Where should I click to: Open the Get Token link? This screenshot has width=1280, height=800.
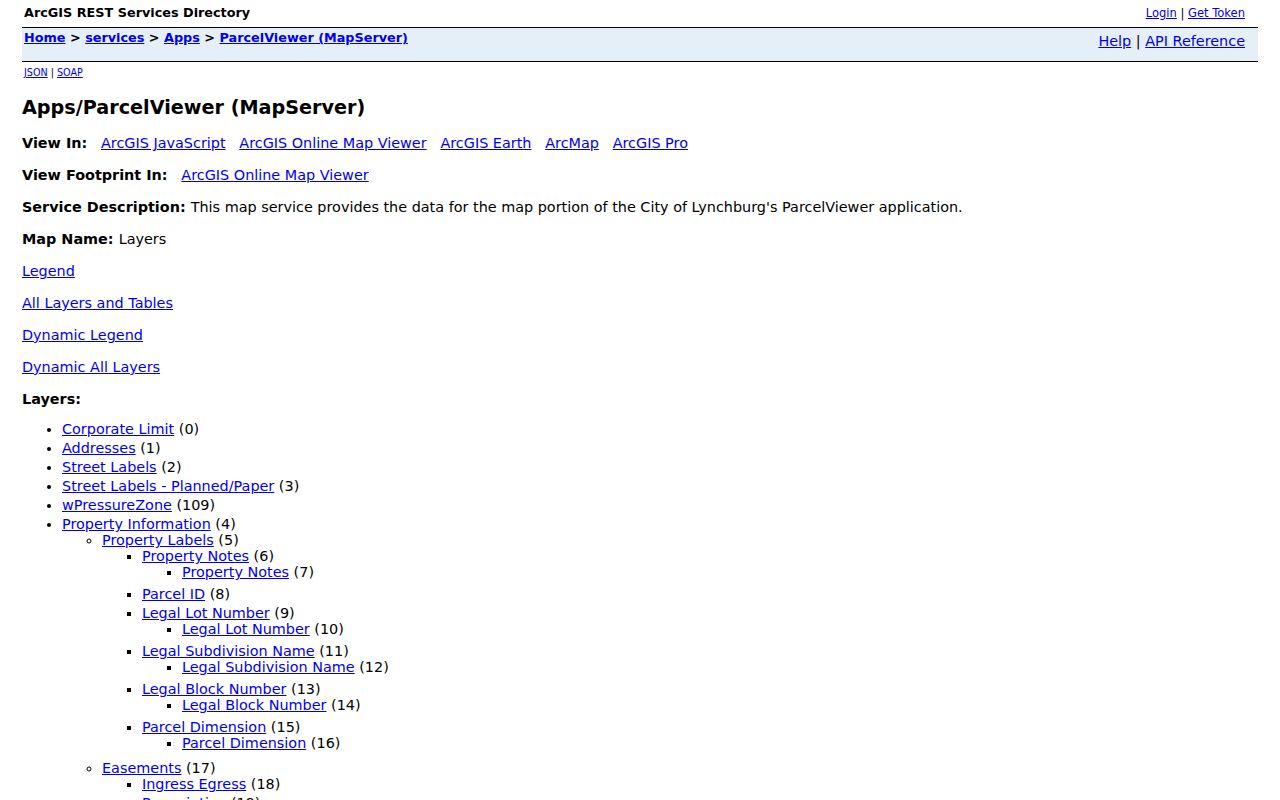pos(1216,13)
